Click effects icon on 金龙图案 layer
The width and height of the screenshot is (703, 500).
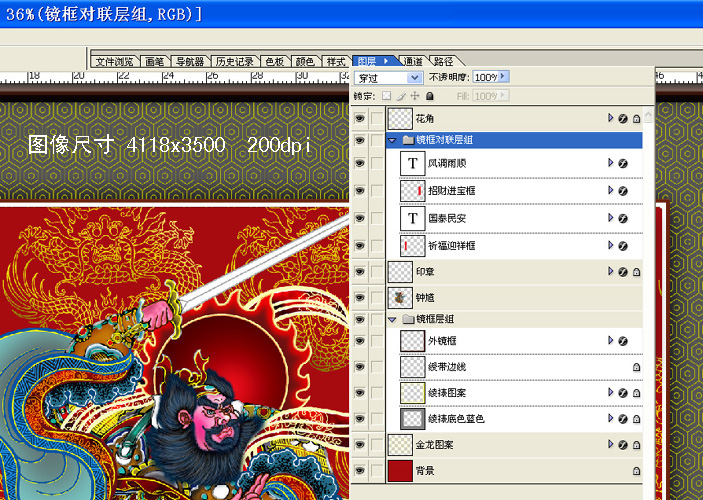point(623,444)
